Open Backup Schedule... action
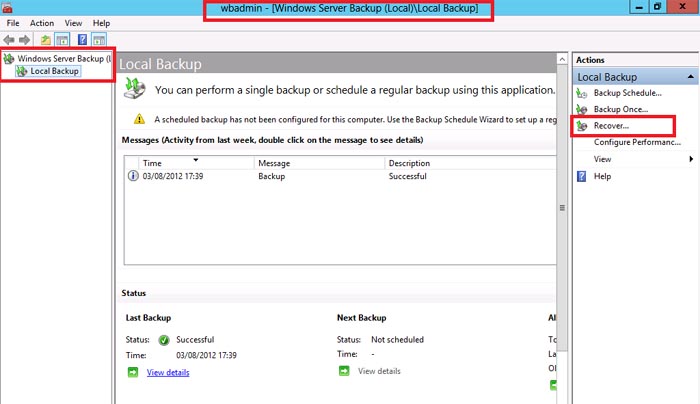The image size is (700, 404). pos(627,93)
